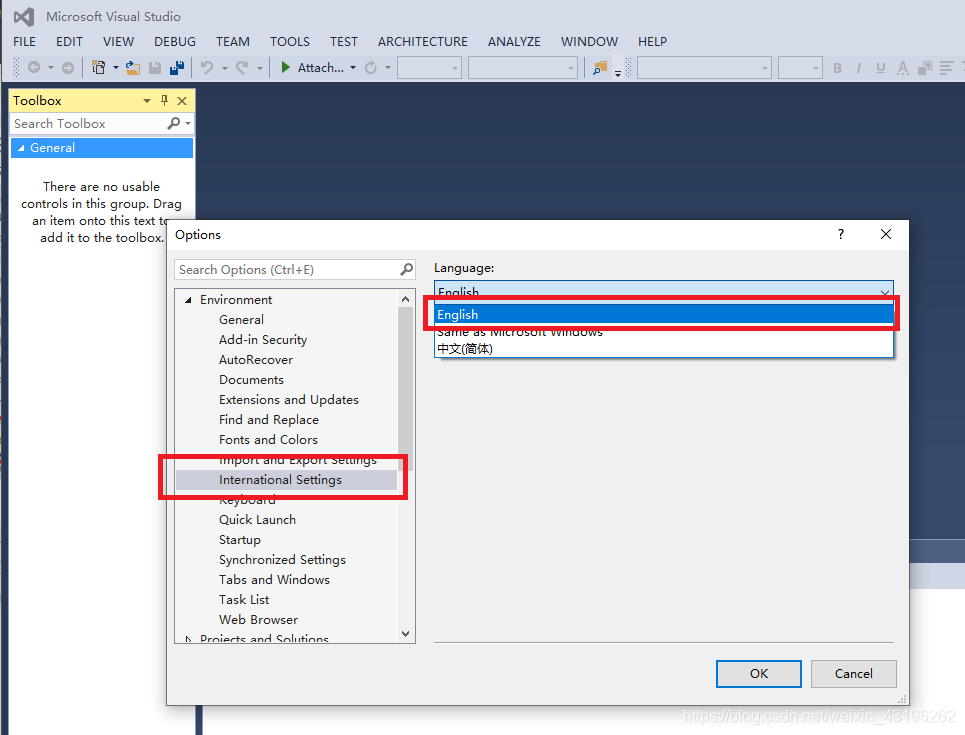This screenshot has width=965, height=735.
Task: Click the New Project toolbar icon
Action: point(98,67)
